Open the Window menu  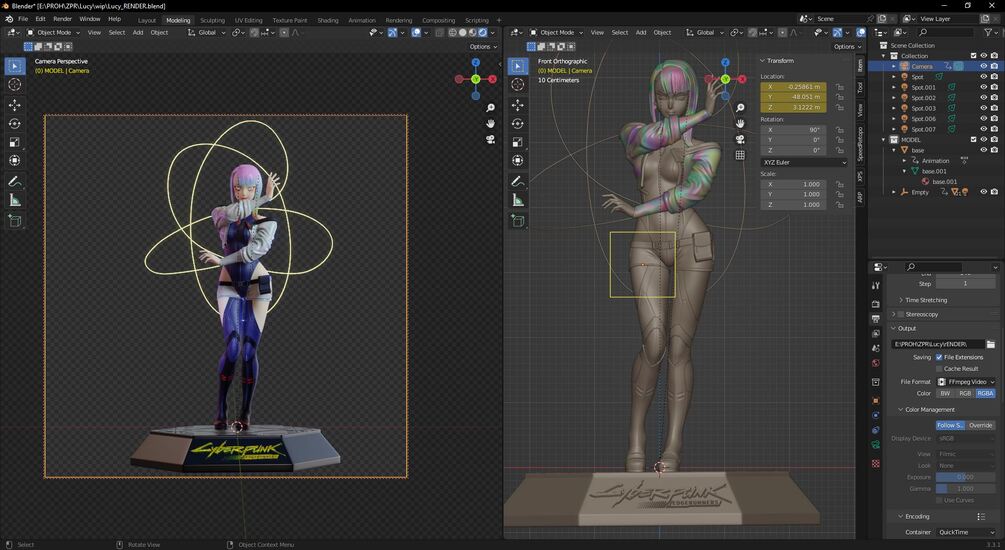point(89,19)
